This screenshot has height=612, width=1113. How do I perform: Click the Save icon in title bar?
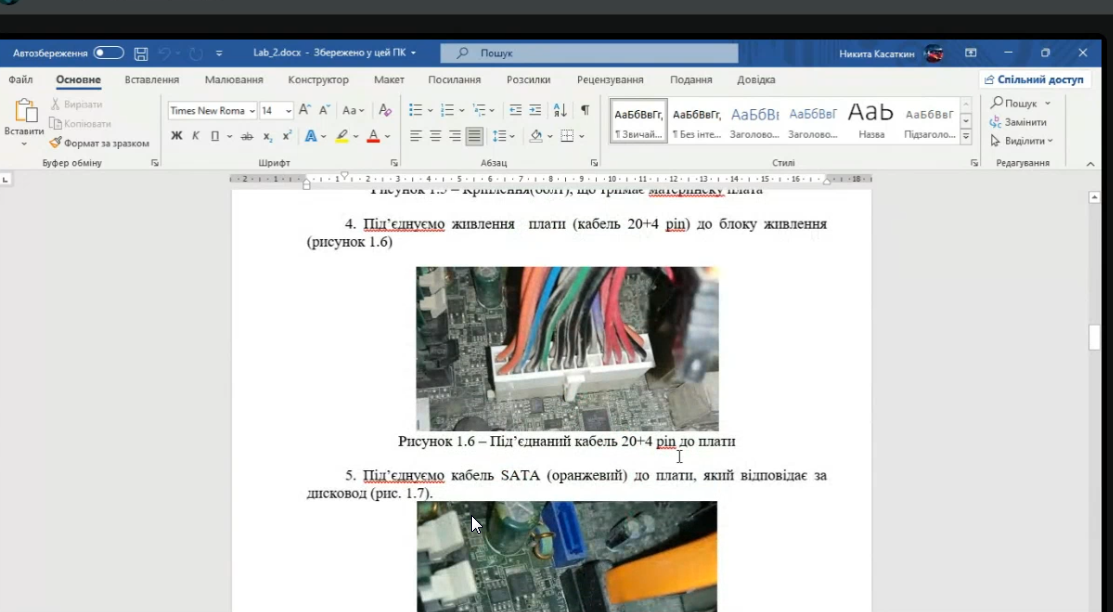click(x=141, y=53)
